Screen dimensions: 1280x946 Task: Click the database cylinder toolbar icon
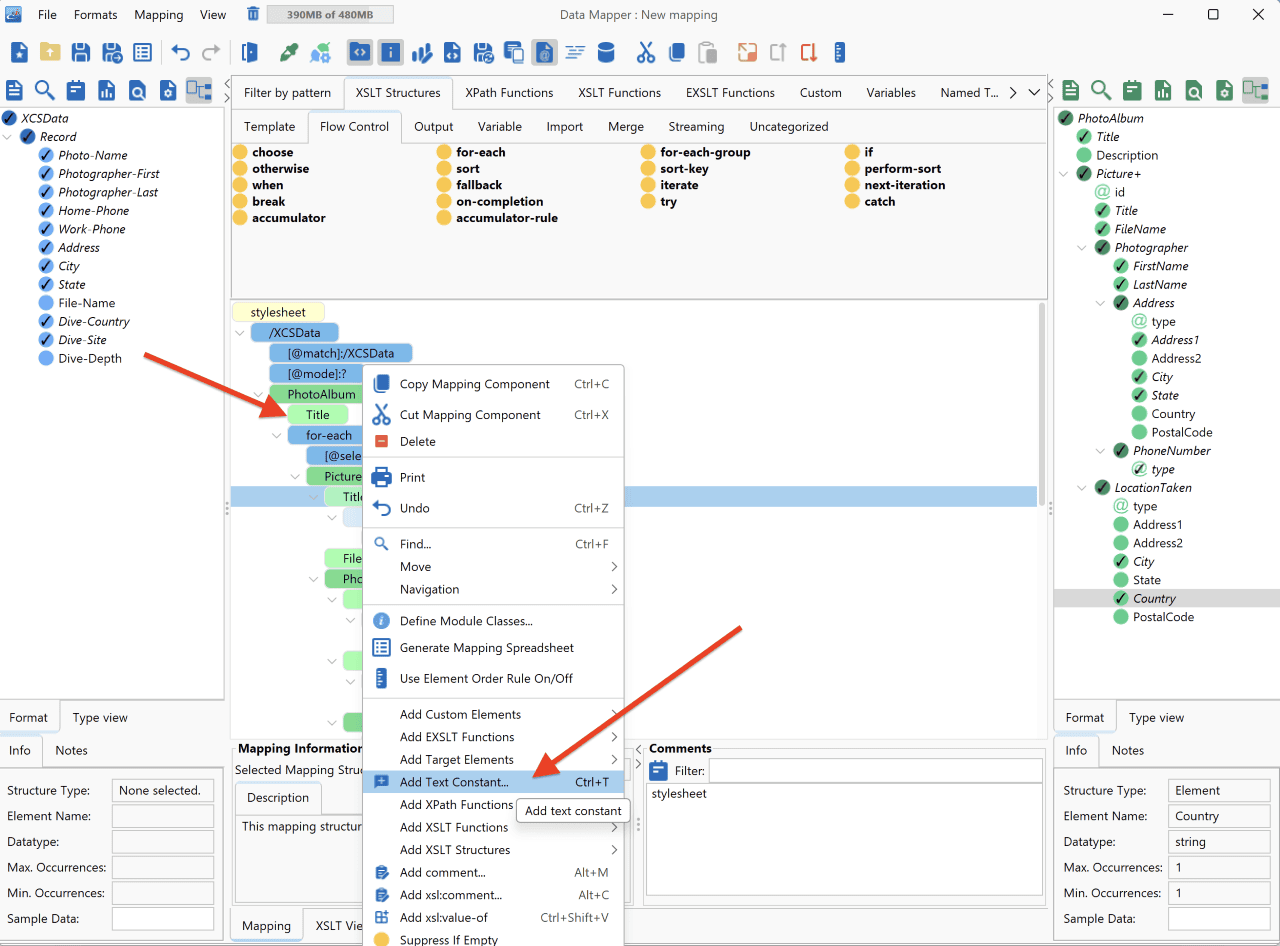point(606,53)
